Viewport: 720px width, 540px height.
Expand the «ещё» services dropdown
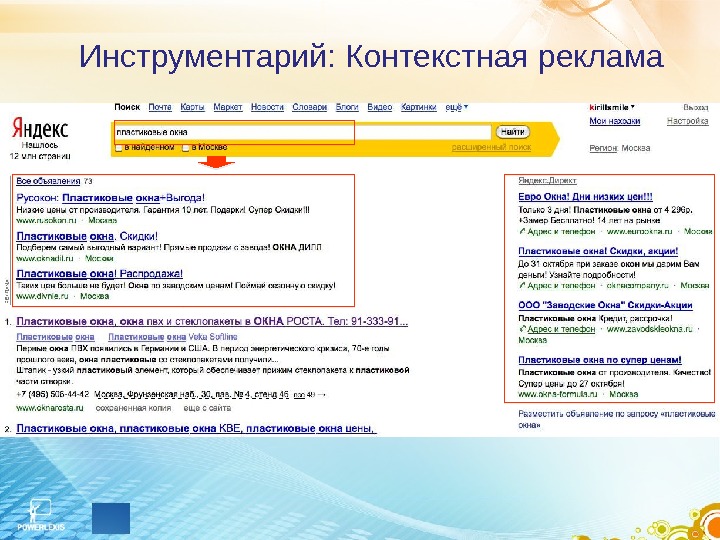pos(456,107)
